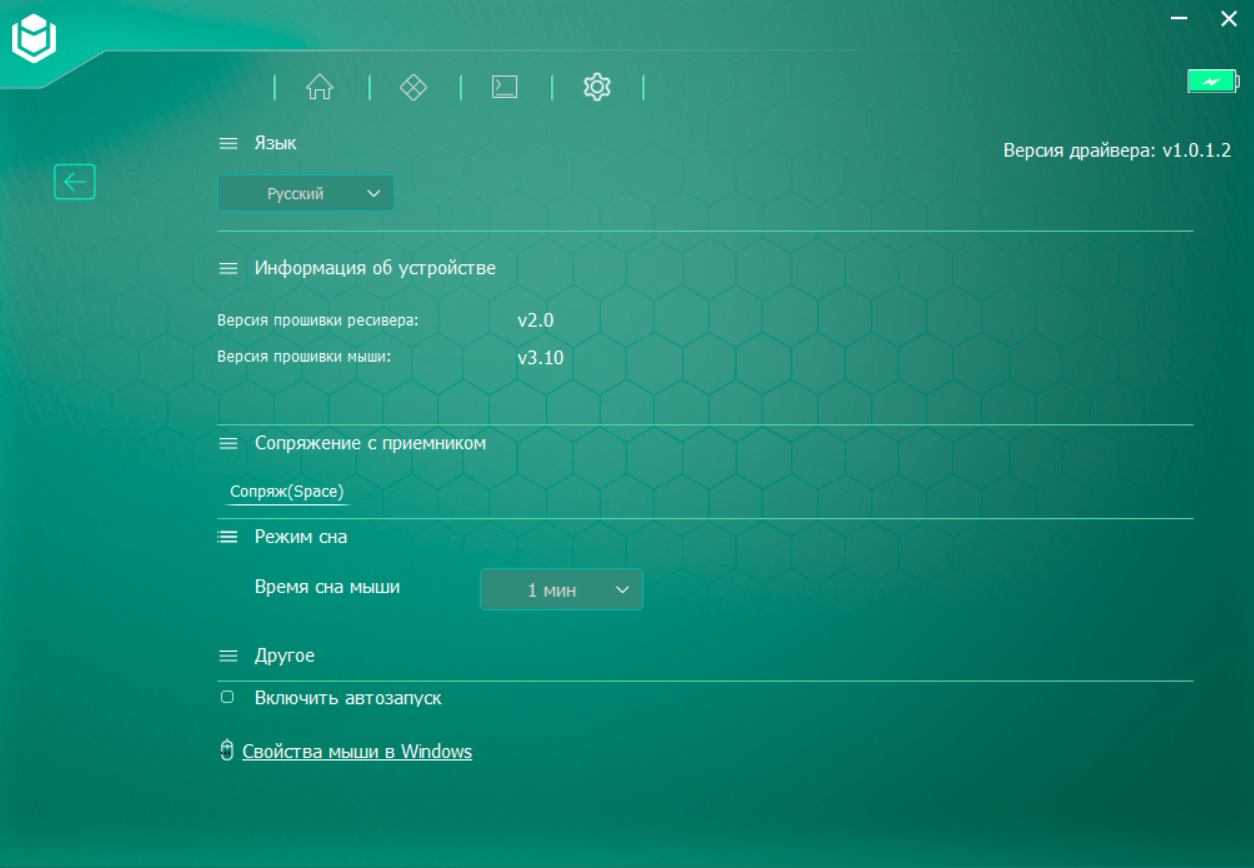Click the Версия прошивки ресивера label
1254x868 pixels.
click(318, 321)
